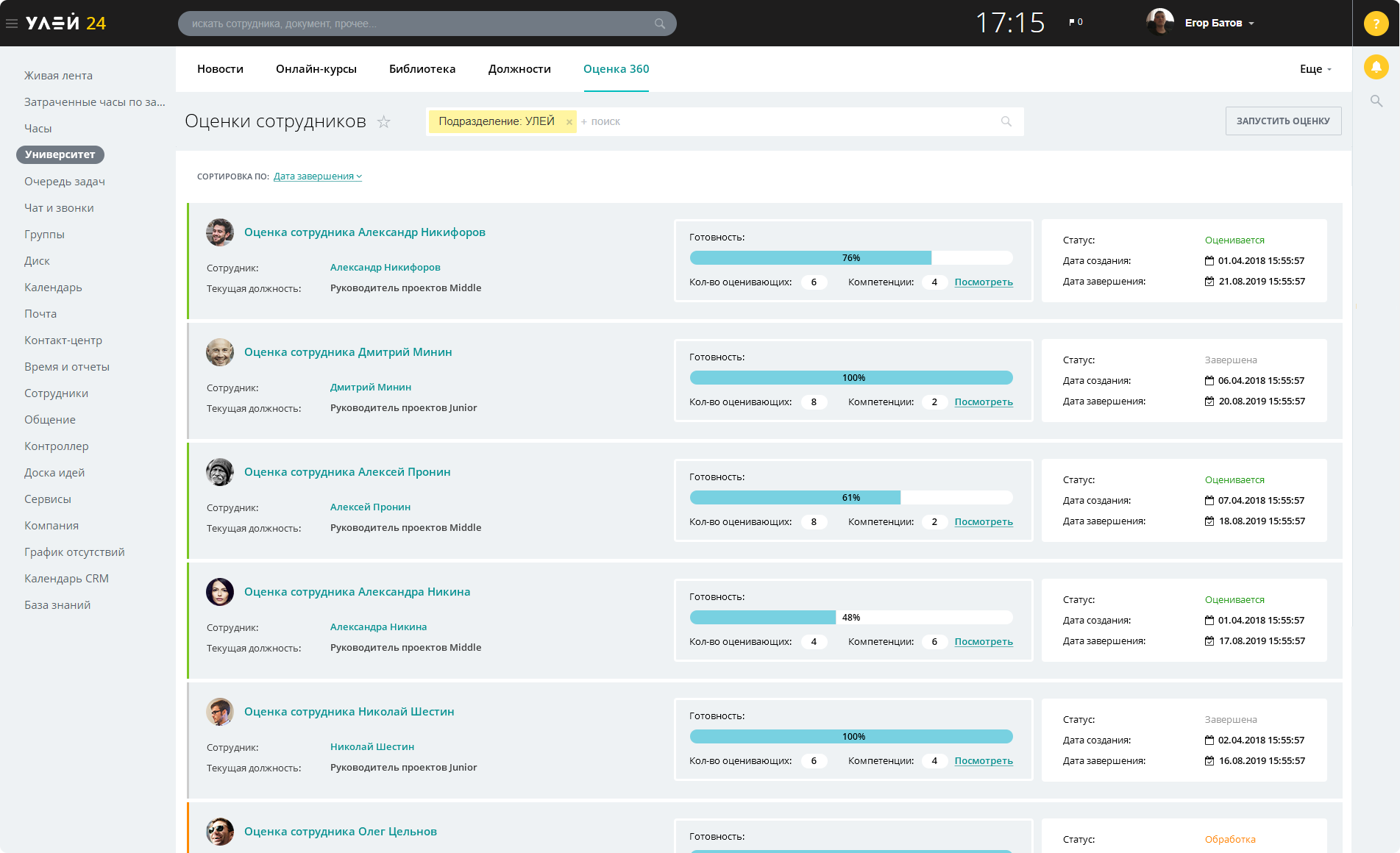The image size is (1400, 853).
Task: Click completion date calendar icon for 21.08.2019
Action: coord(1209,281)
